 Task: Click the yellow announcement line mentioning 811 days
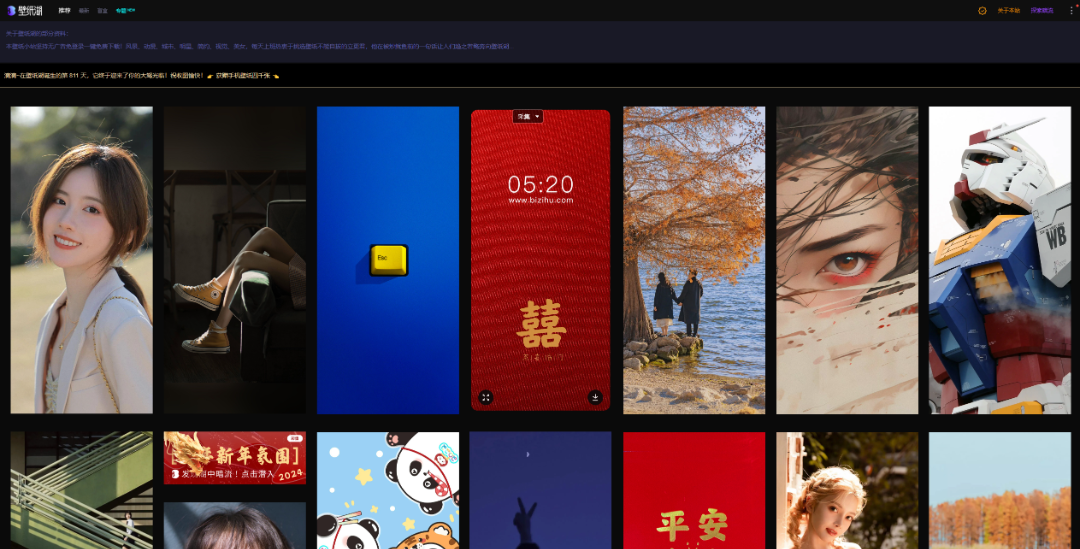tap(141, 76)
